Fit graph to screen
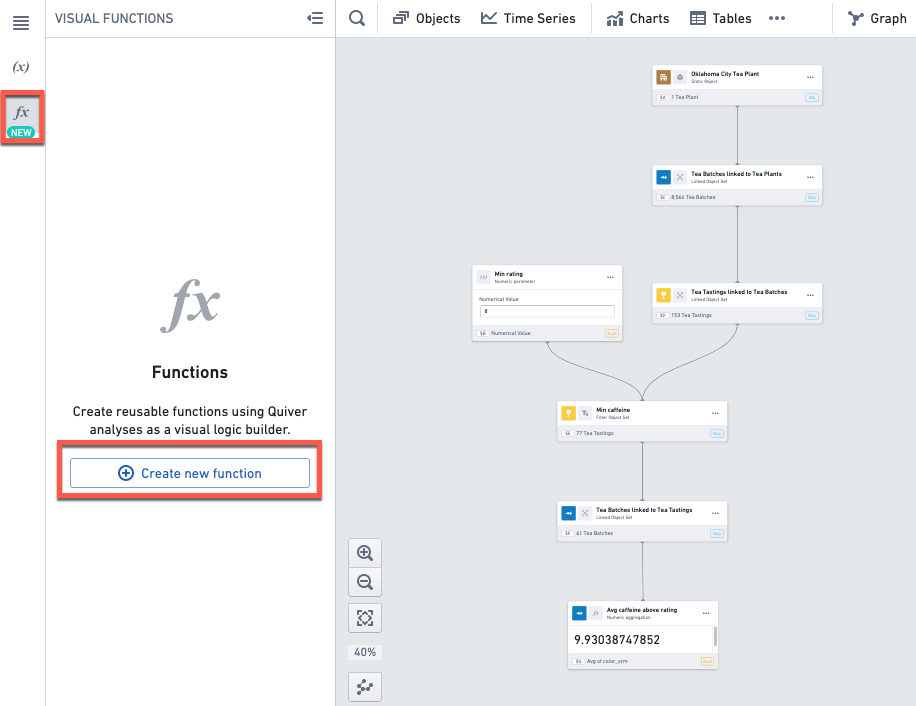This screenshot has width=916, height=706. (x=365, y=618)
